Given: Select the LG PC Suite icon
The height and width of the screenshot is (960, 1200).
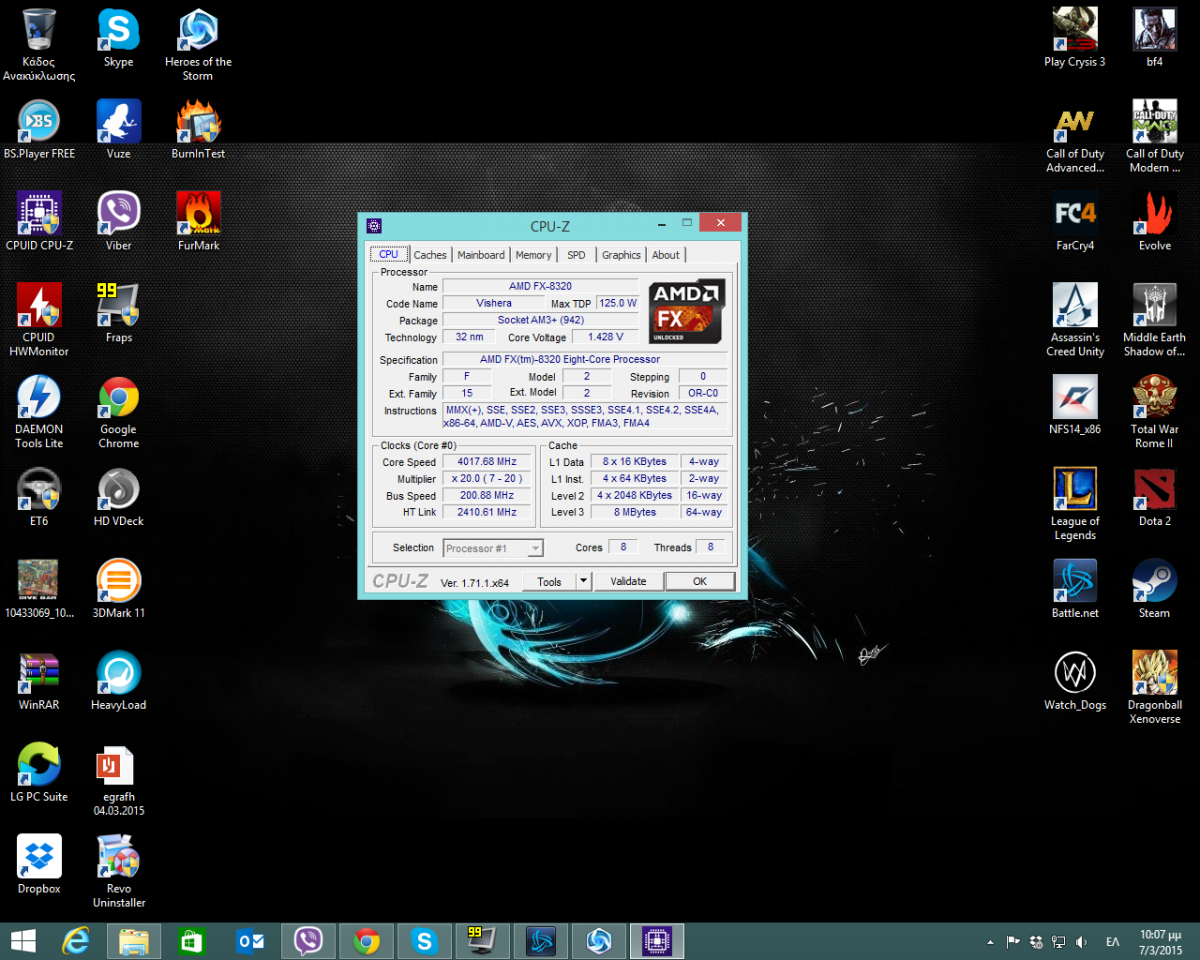Looking at the screenshot, I should (39, 773).
